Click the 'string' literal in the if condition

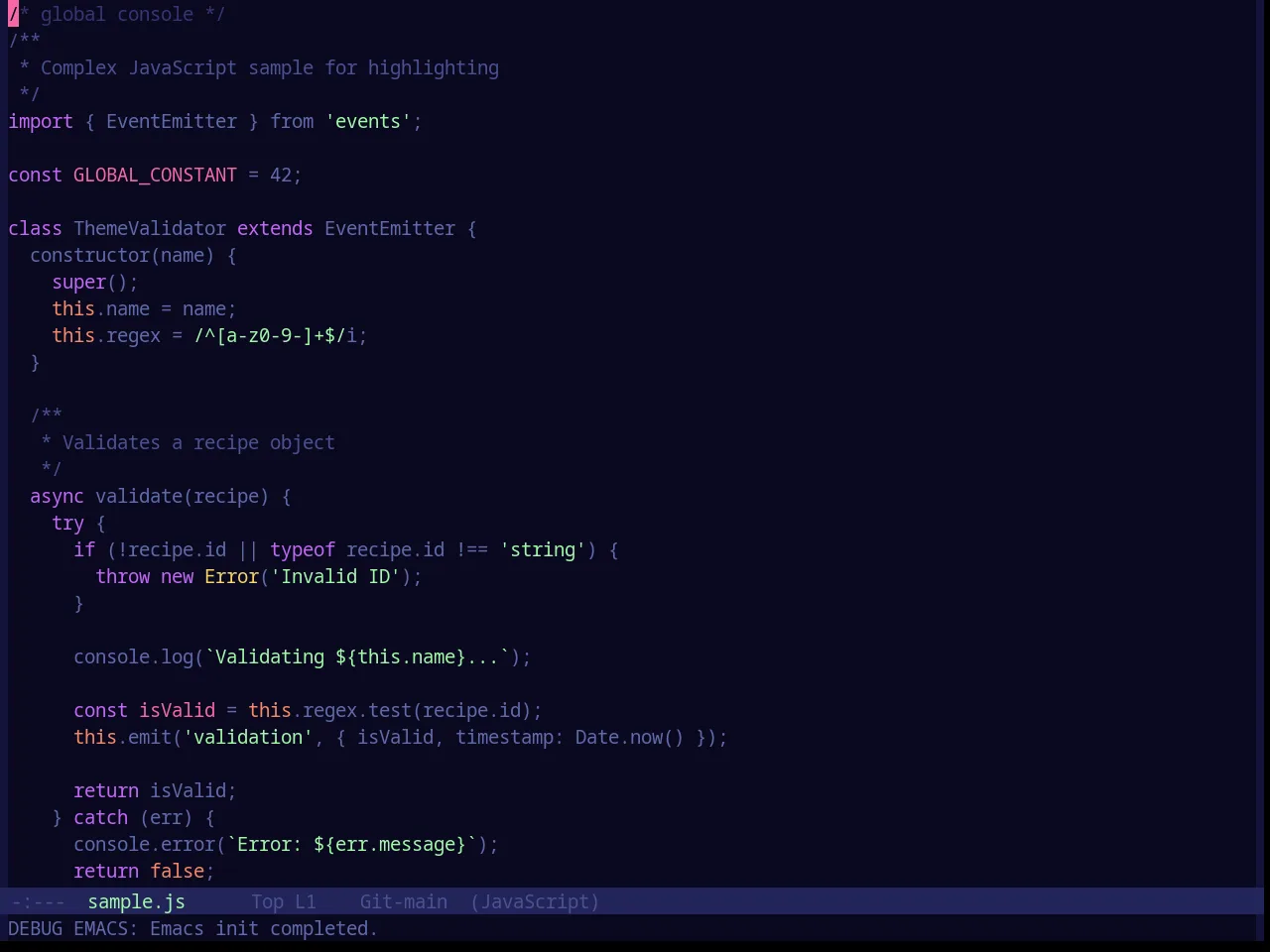pos(543,549)
